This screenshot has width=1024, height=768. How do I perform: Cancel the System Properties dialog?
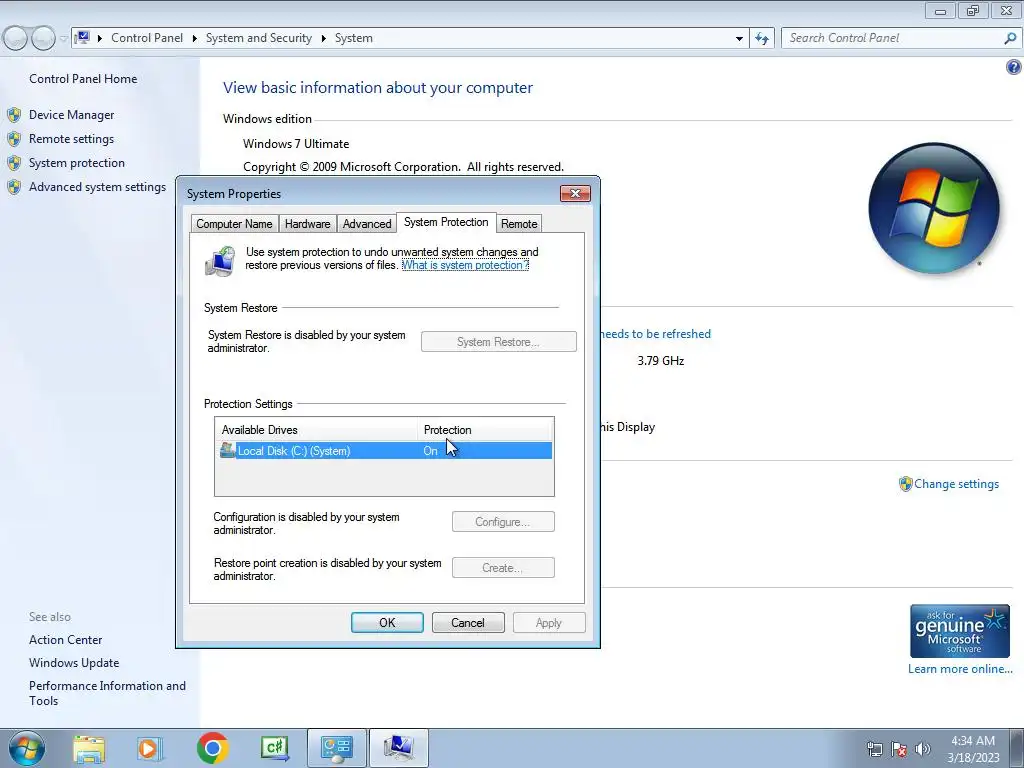click(x=468, y=622)
